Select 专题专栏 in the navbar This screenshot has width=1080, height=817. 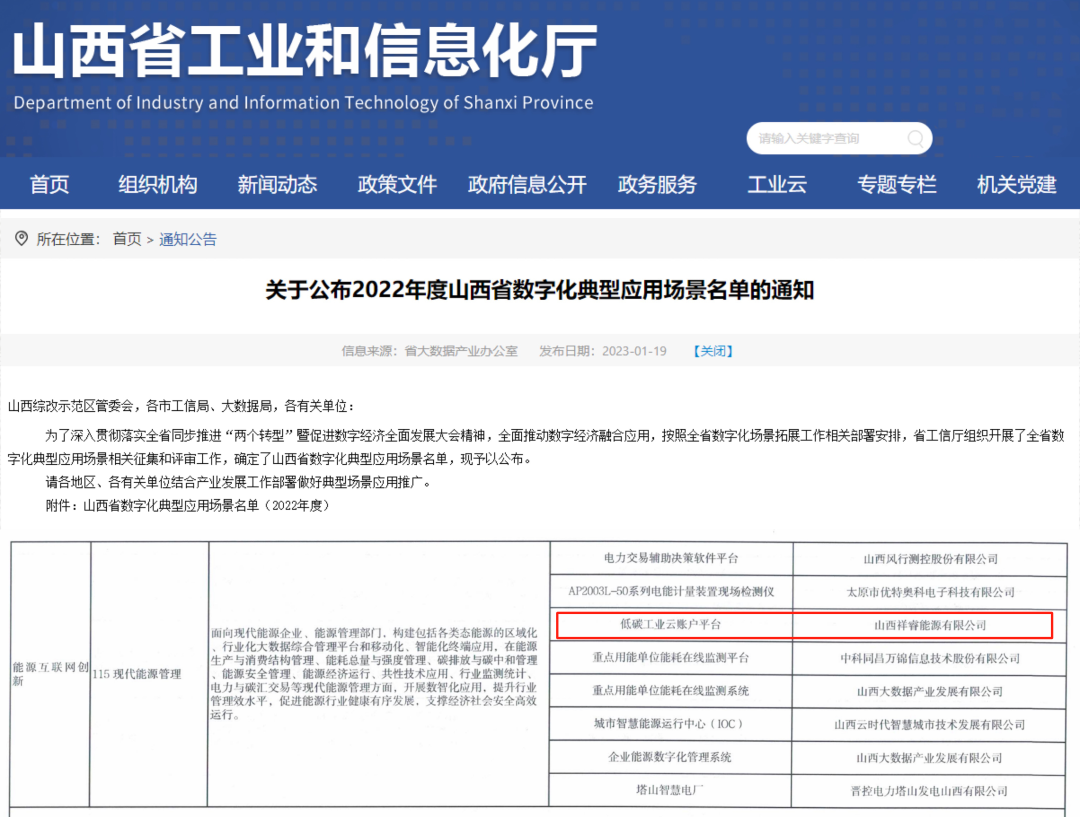click(897, 184)
